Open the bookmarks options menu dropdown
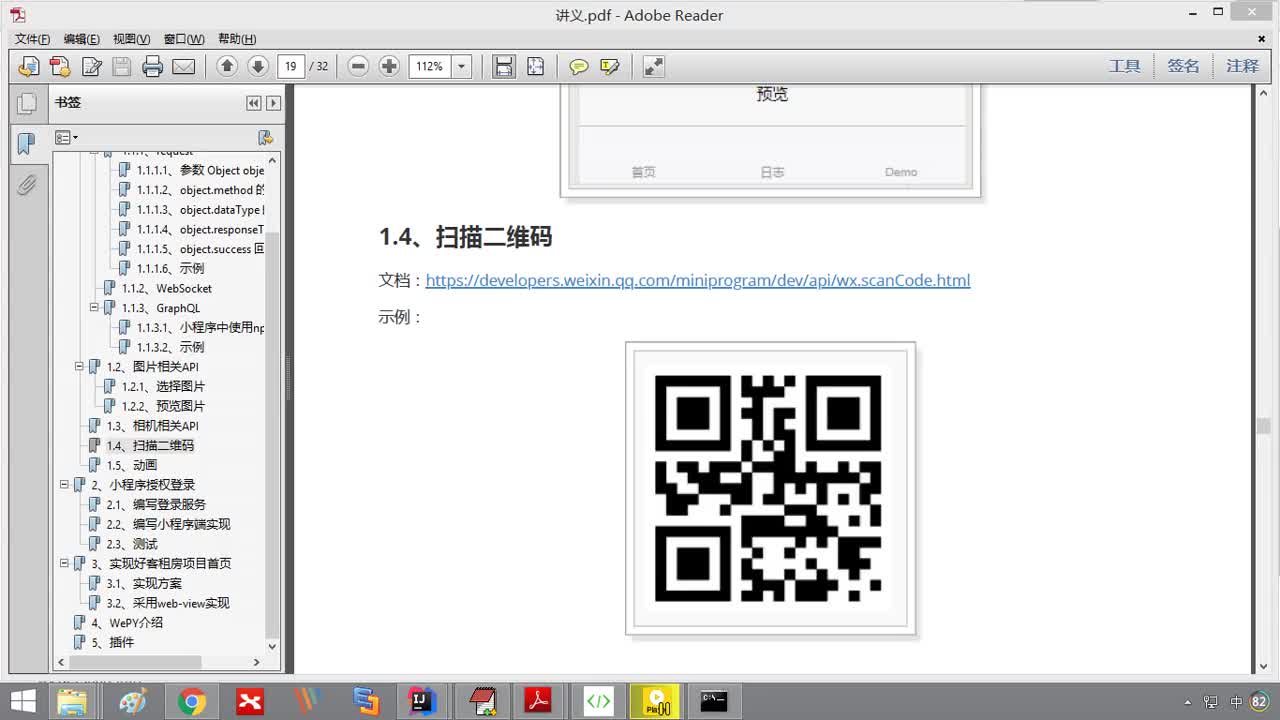The image size is (1280, 720). tap(66, 137)
